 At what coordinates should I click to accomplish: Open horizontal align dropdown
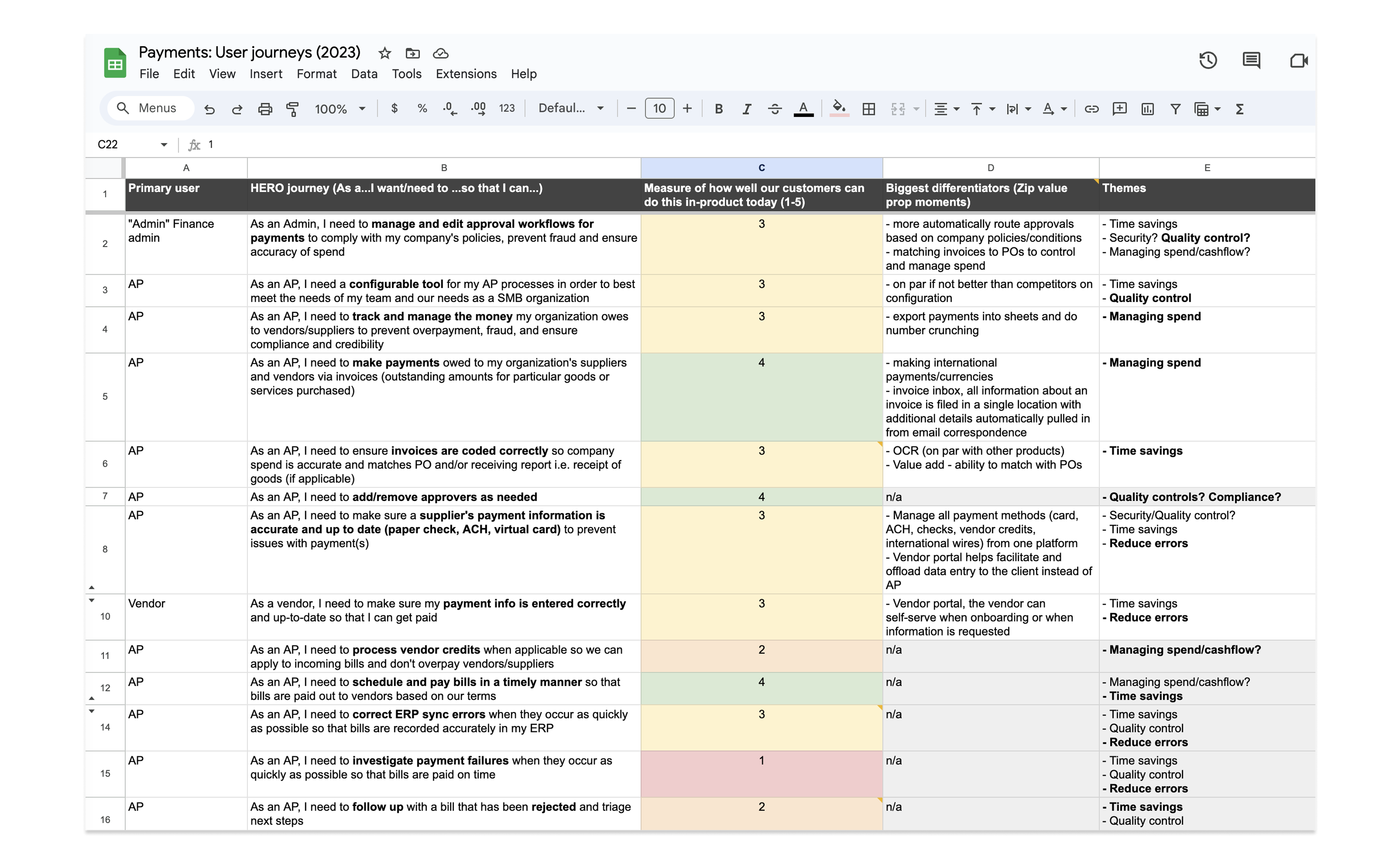946,109
